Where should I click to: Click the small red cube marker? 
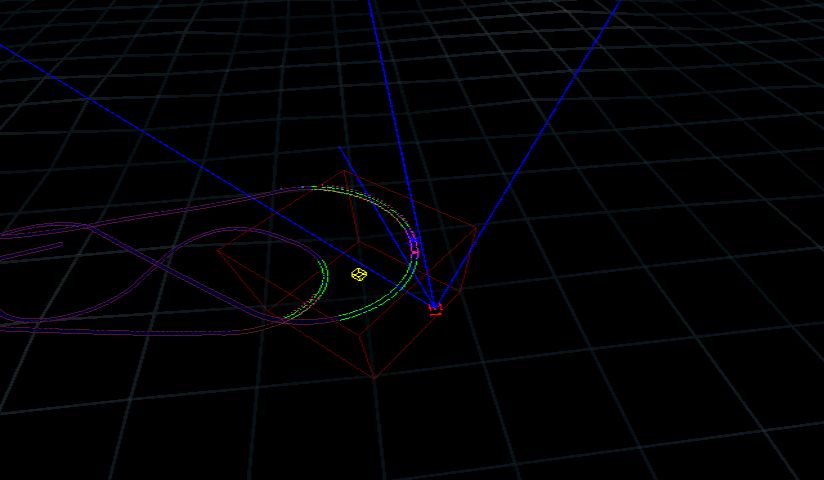(x=435, y=309)
